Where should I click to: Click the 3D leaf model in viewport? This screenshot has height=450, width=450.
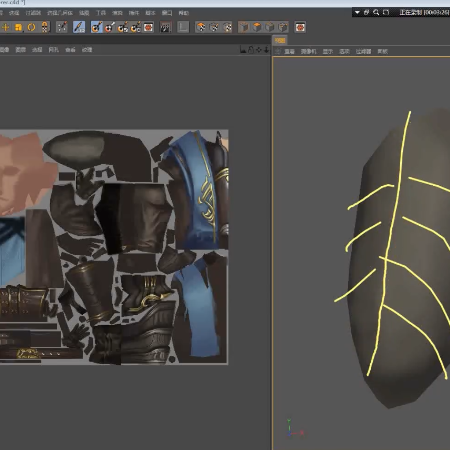point(400,258)
